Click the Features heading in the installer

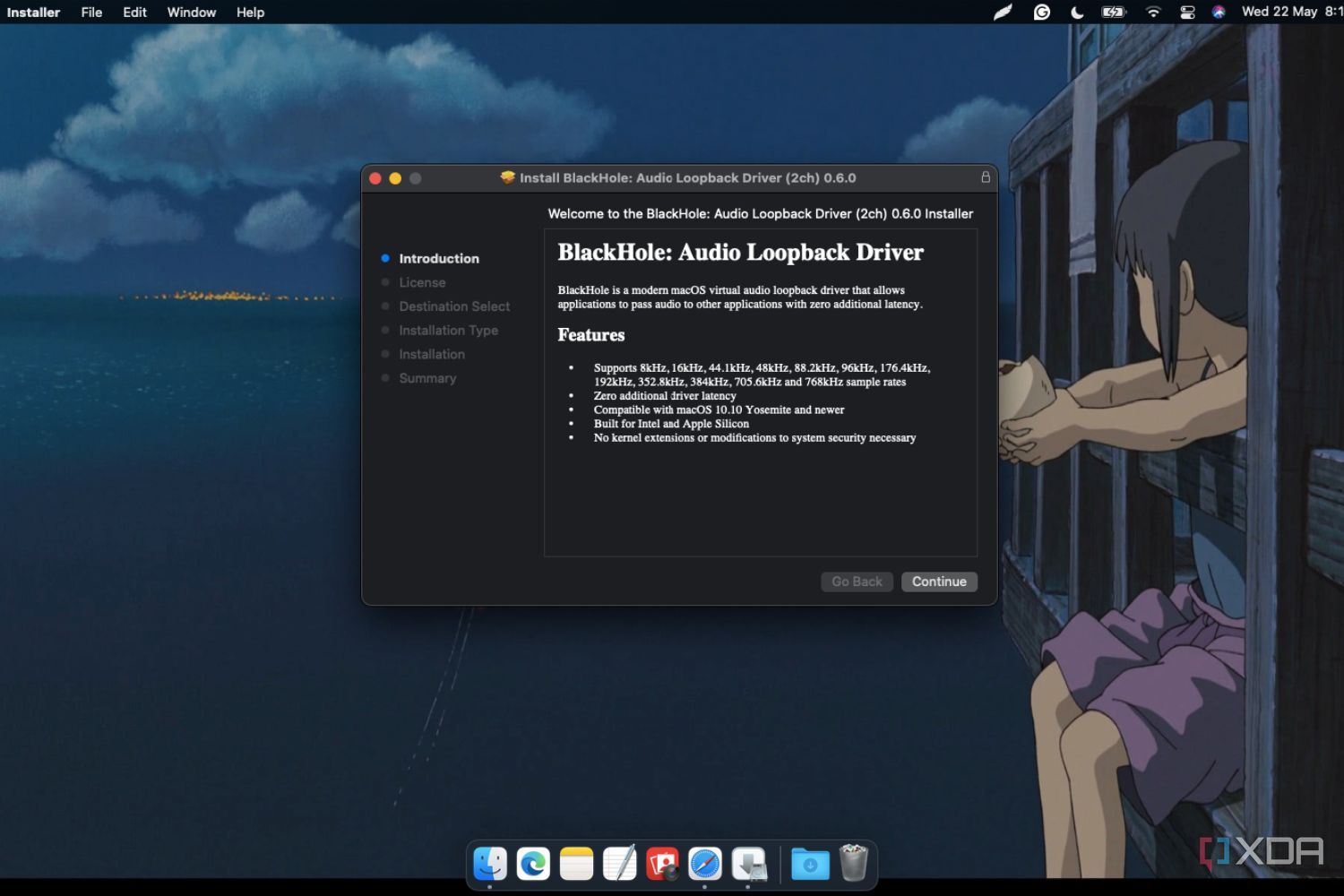click(591, 335)
